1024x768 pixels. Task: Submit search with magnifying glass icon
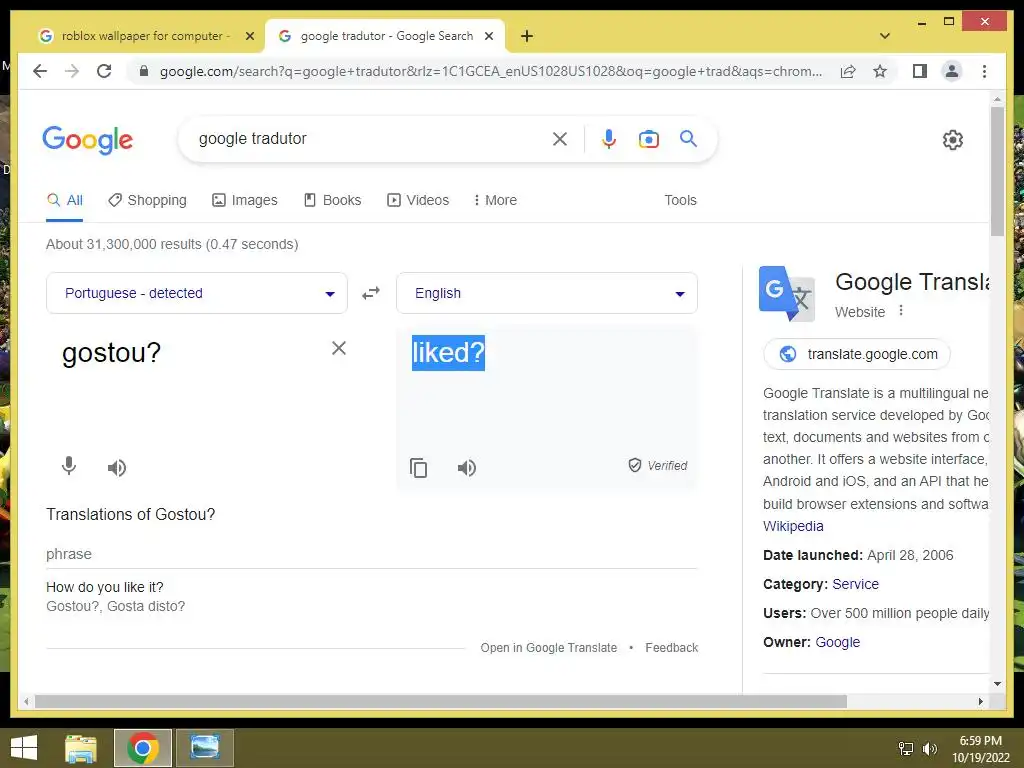[688, 138]
